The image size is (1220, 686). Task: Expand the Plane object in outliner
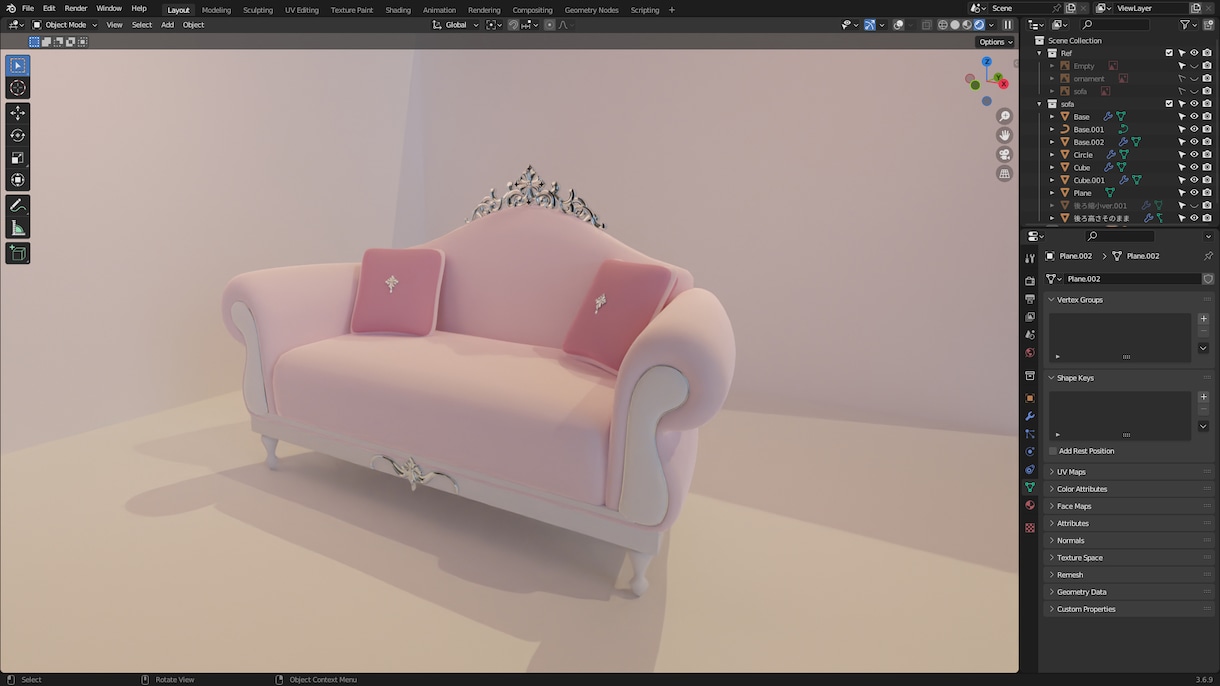pos(1052,193)
